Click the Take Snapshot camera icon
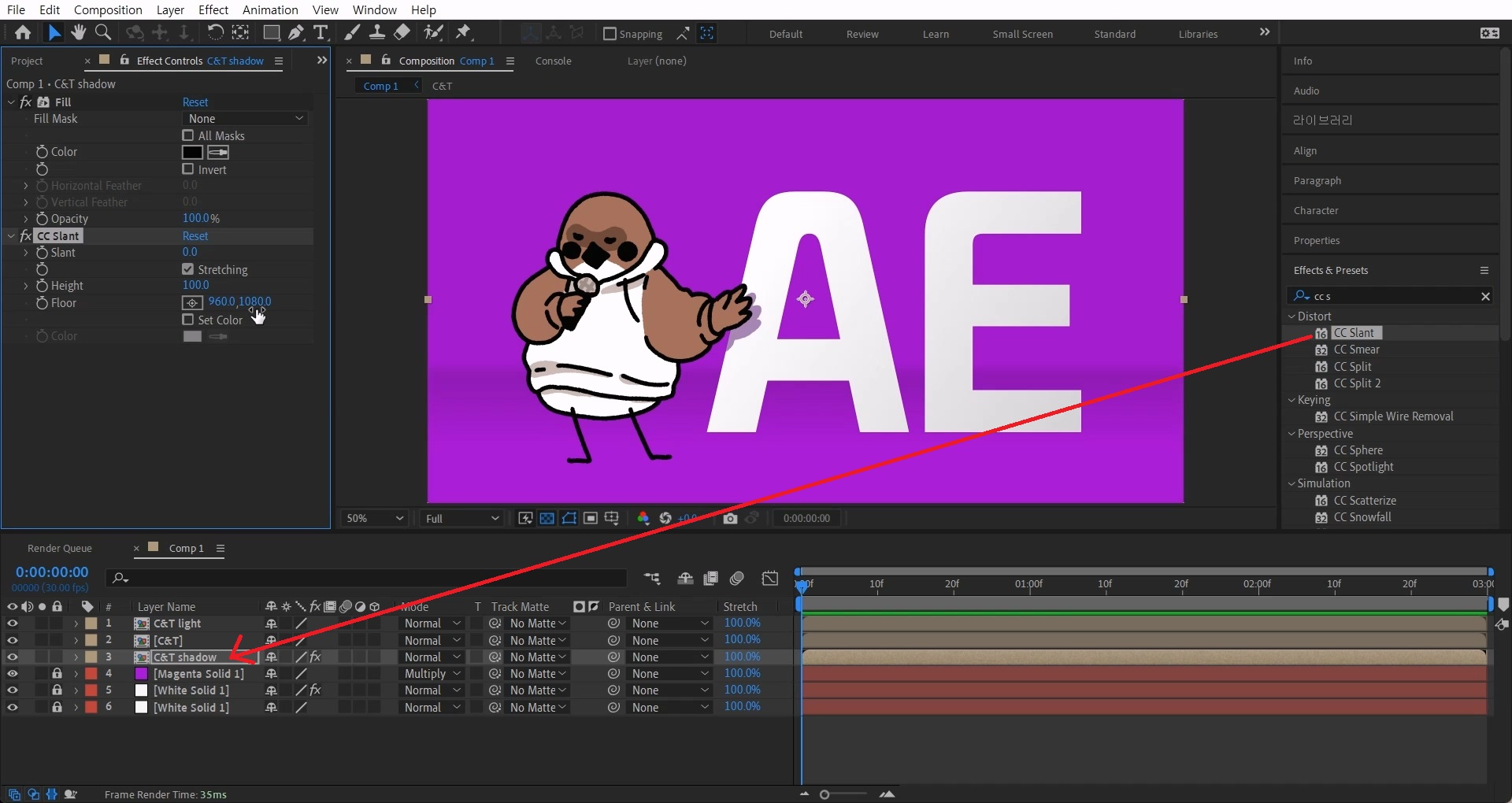Screen dimensions: 1512x803 730,518
